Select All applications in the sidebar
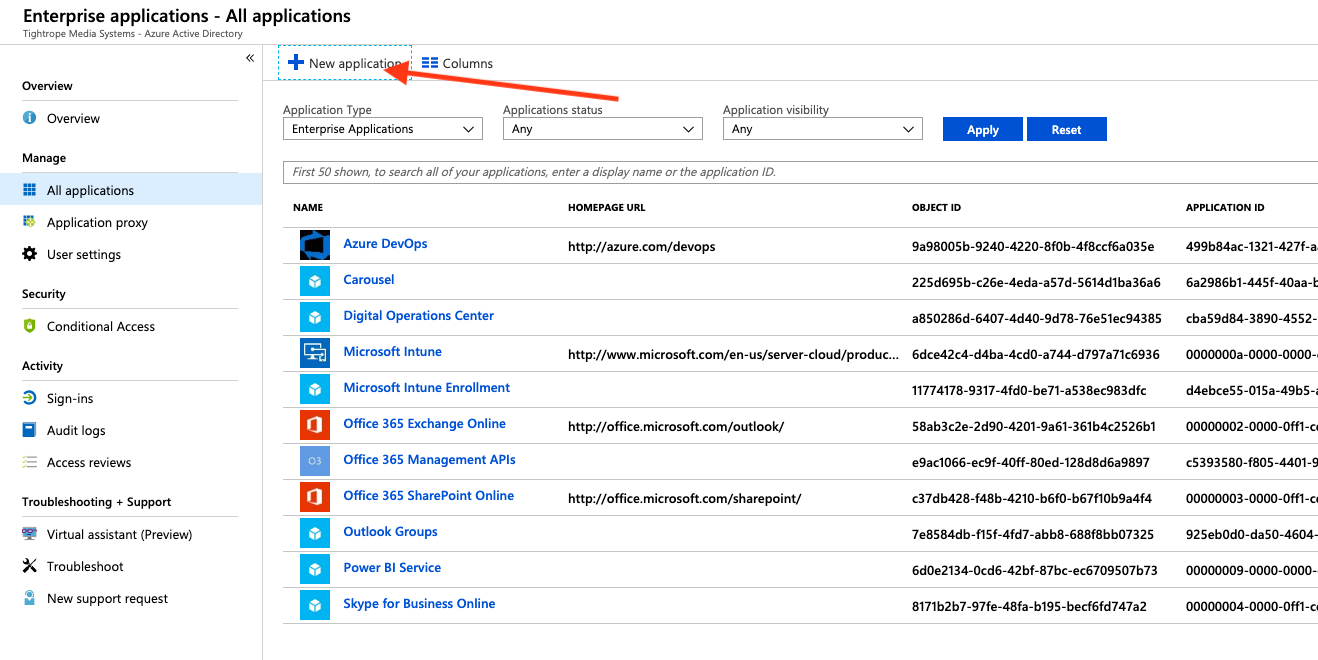 (x=131, y=190)
